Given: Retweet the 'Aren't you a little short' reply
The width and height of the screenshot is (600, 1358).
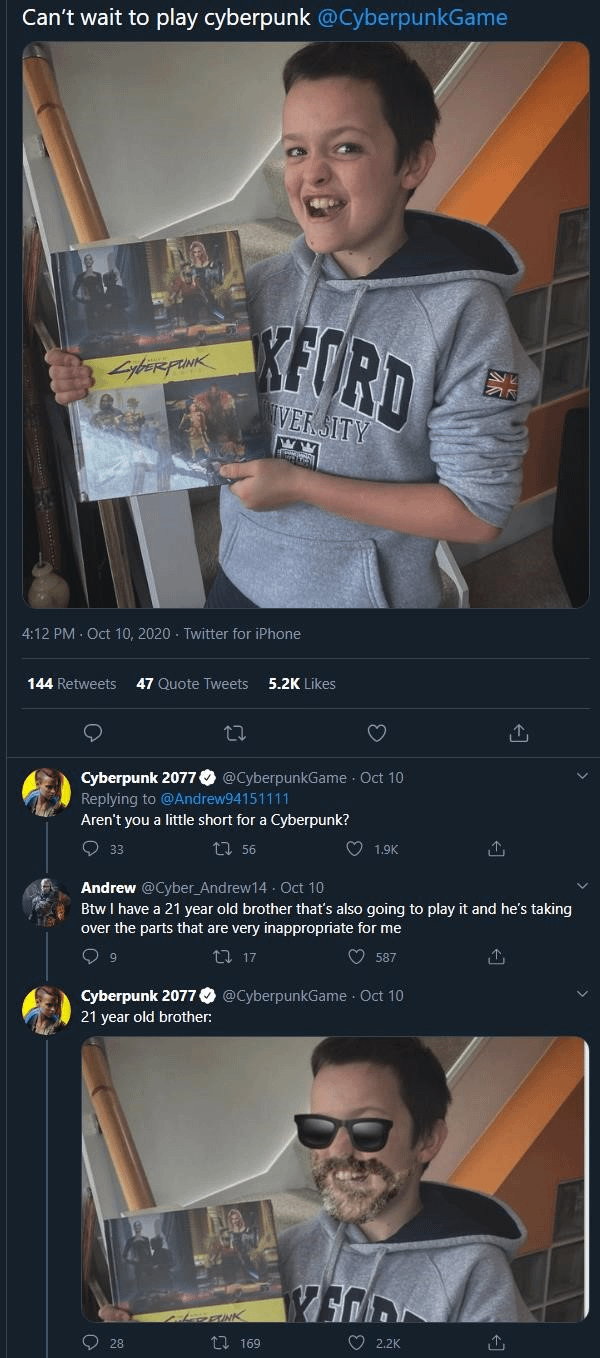Looking at the screenshot, I should pos(224,849).
